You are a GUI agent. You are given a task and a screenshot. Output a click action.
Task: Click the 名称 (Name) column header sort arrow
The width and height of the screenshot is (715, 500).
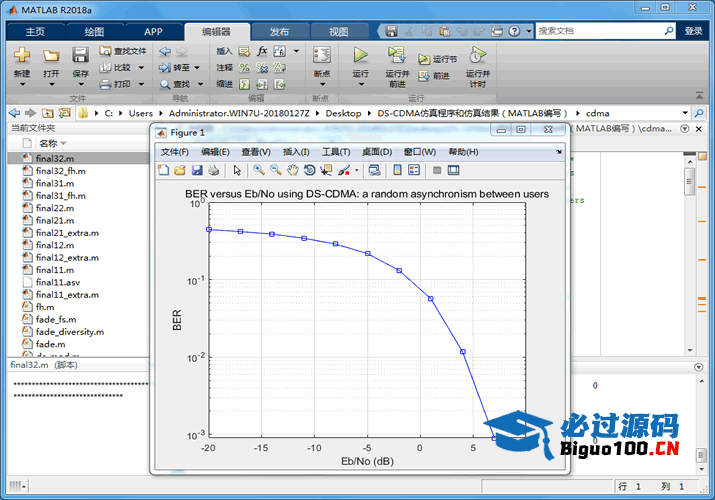click(63, 144)
